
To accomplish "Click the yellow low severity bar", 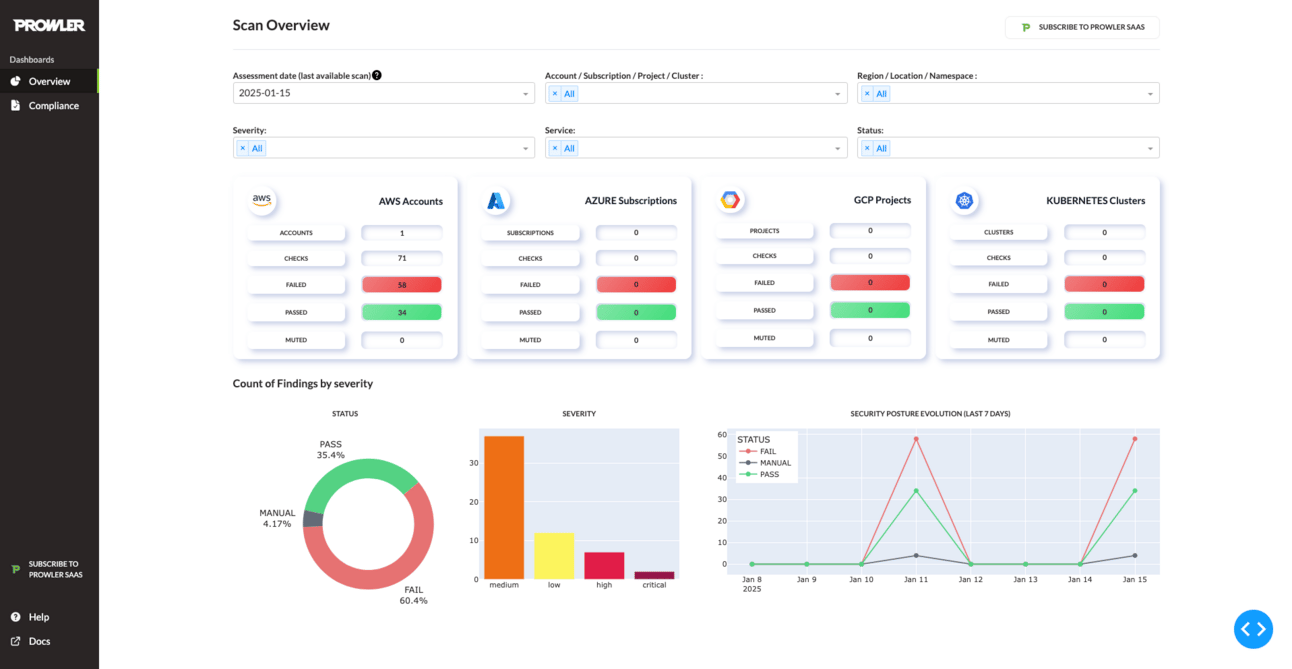I will pos(554,556).
